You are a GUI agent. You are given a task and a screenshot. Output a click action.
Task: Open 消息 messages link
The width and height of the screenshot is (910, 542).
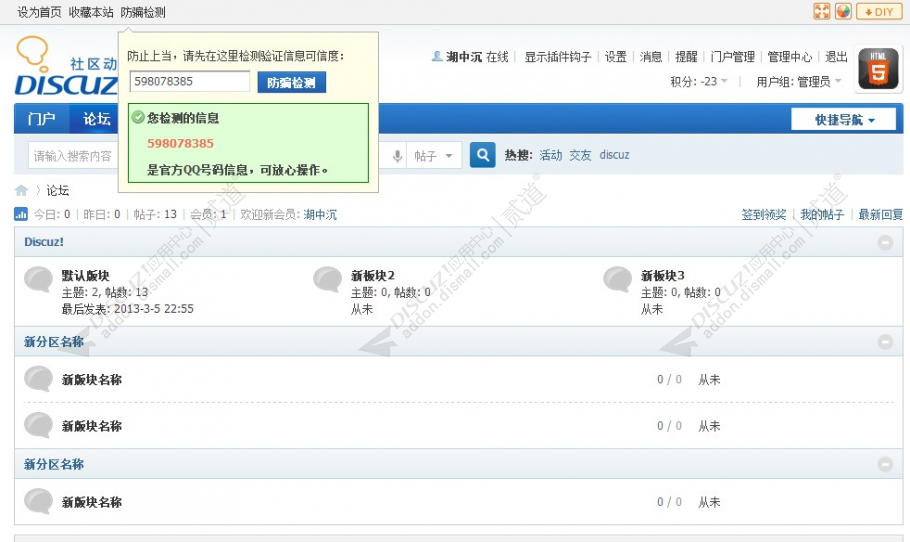point(651,57)
